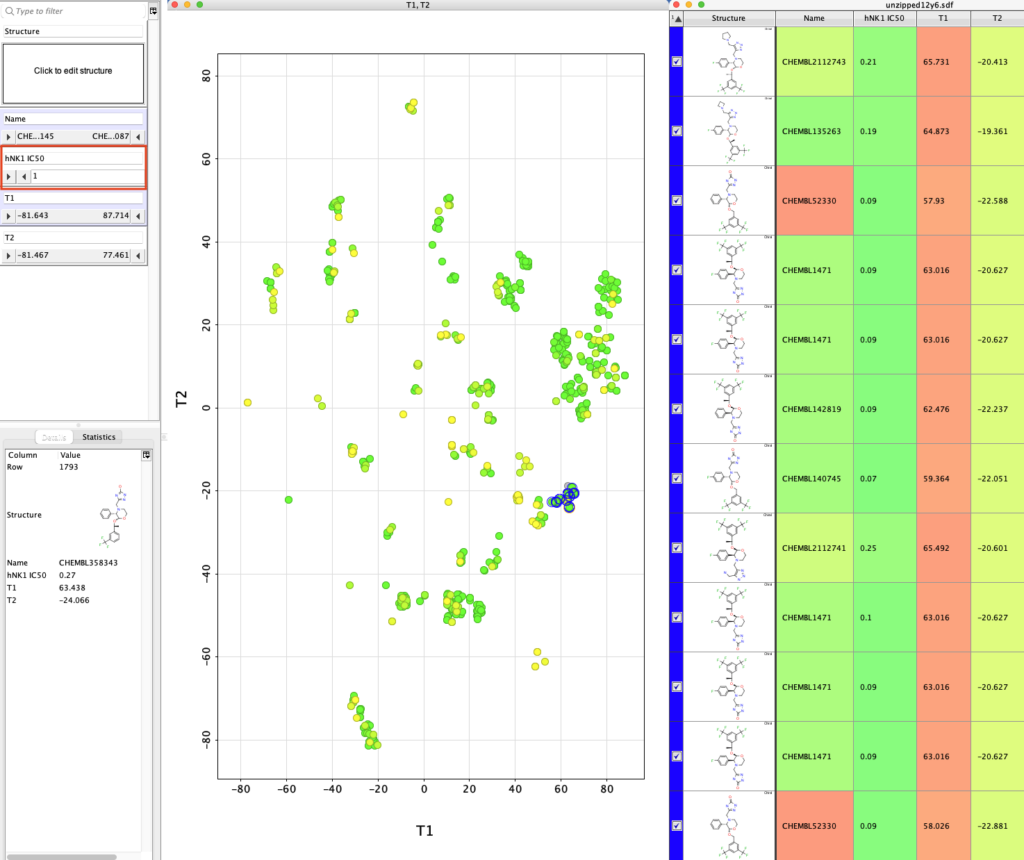Switch to the Details tab

pyautogui.click(x=53, y=437)
